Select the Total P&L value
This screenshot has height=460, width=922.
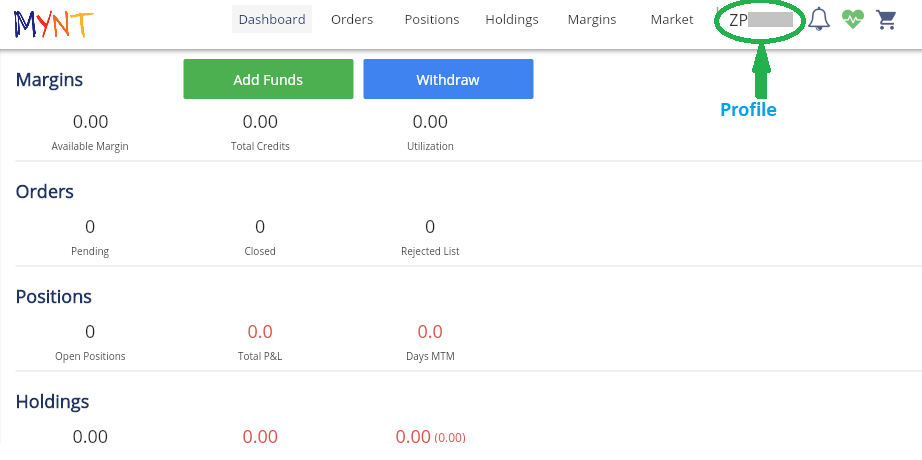point(260,333)
